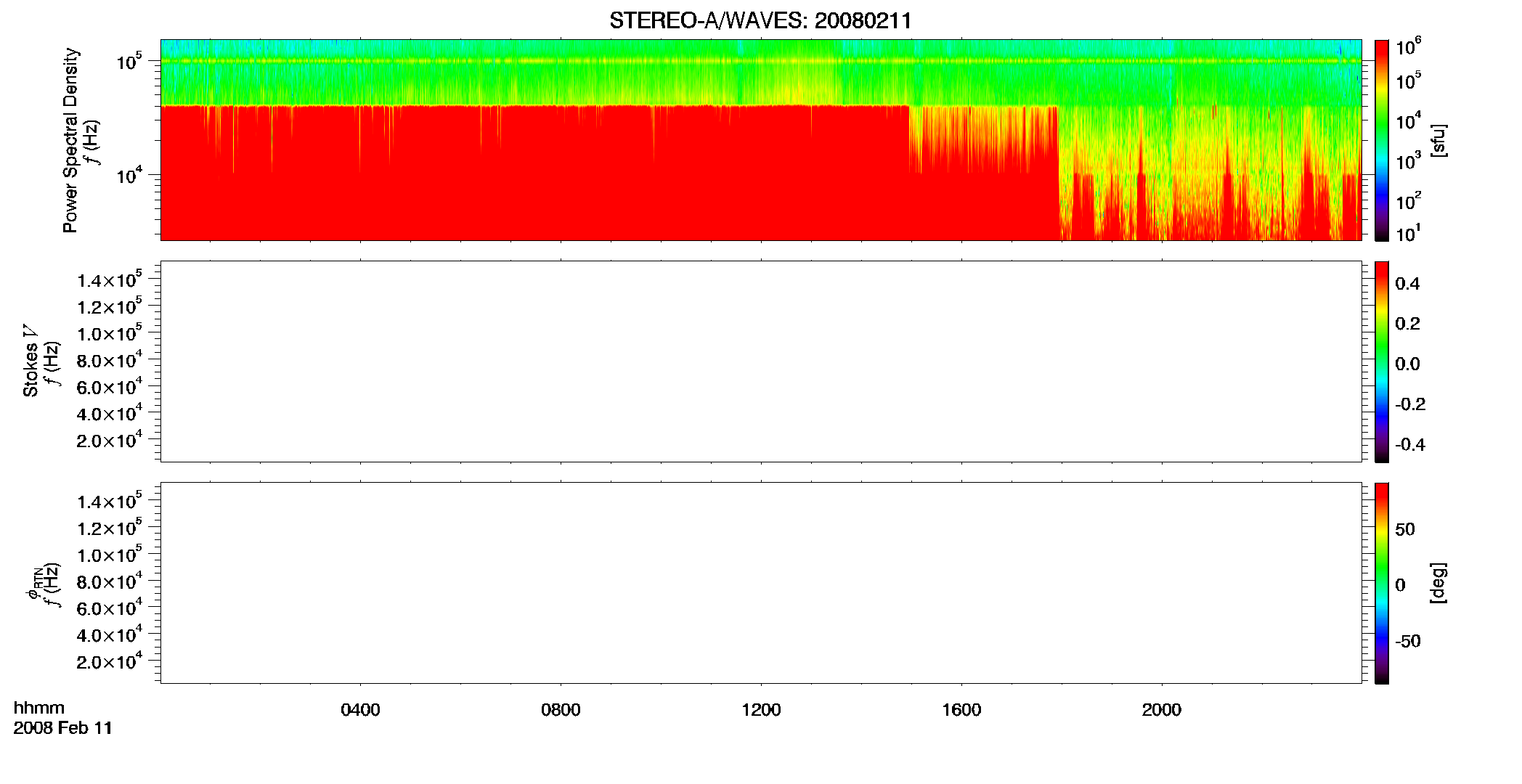This screenshot has width=1522, height=784.
Task: Click the 0 label on degree colorbar
Action: (x=1400, y=585)
